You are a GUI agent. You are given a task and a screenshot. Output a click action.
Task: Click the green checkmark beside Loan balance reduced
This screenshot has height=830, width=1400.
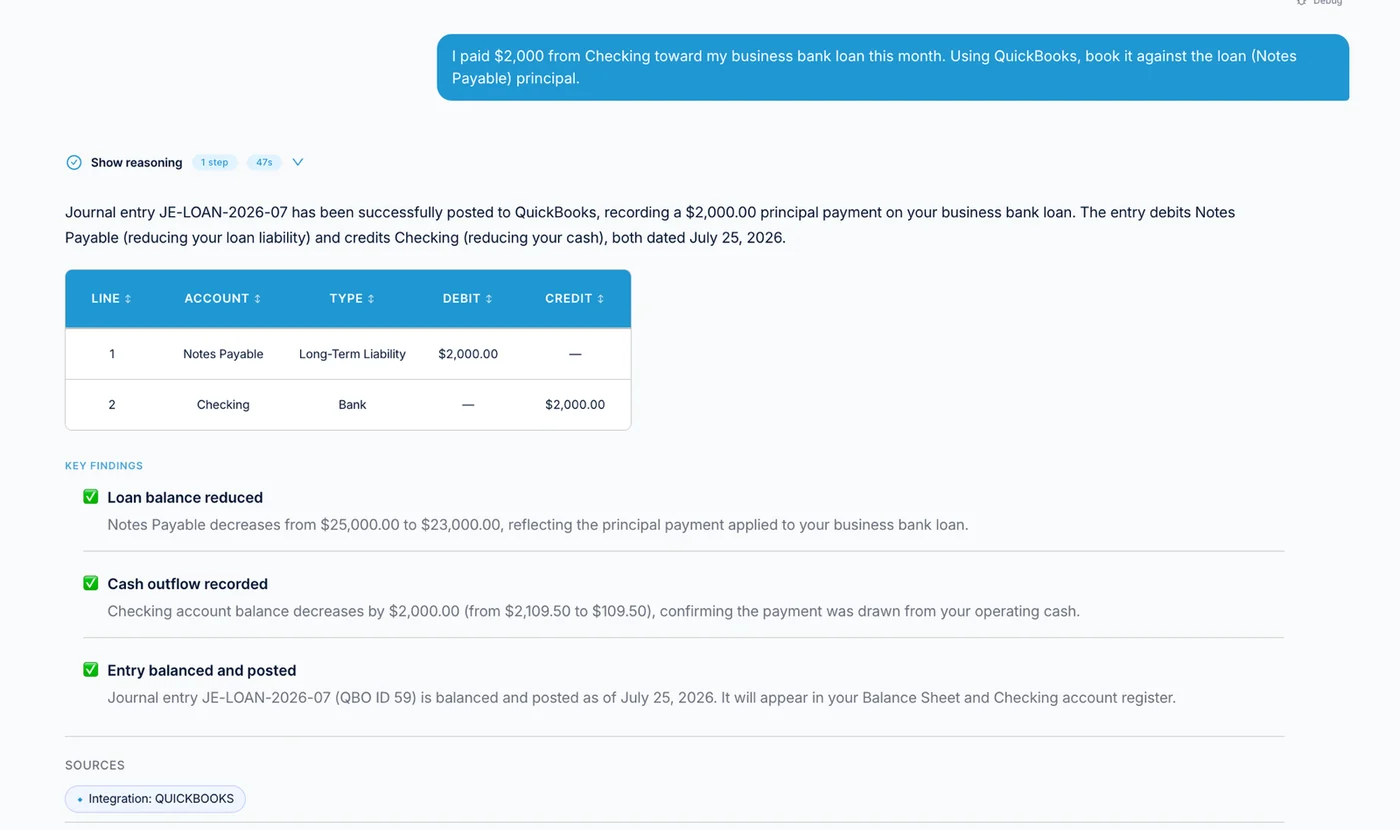(91, 497)
